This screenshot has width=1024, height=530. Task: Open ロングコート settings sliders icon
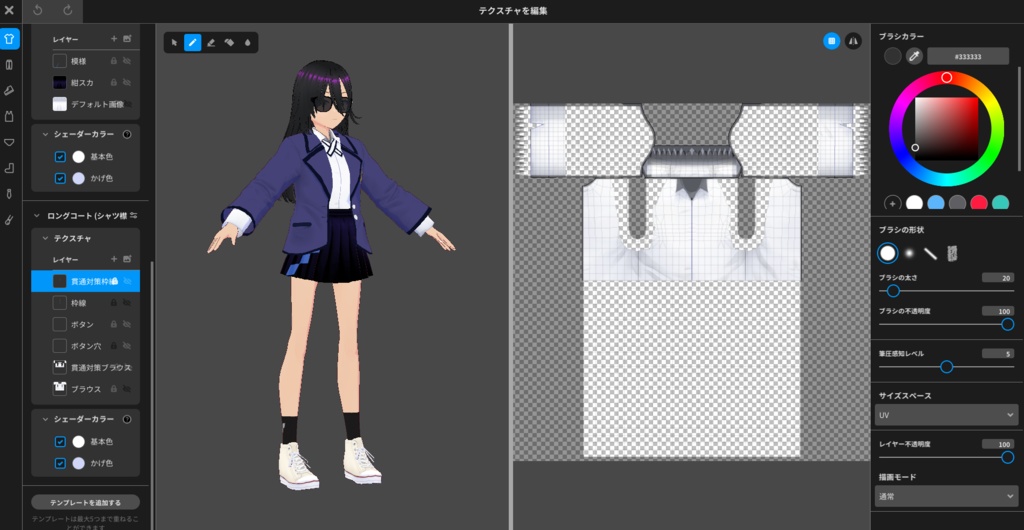click(133, 215)
